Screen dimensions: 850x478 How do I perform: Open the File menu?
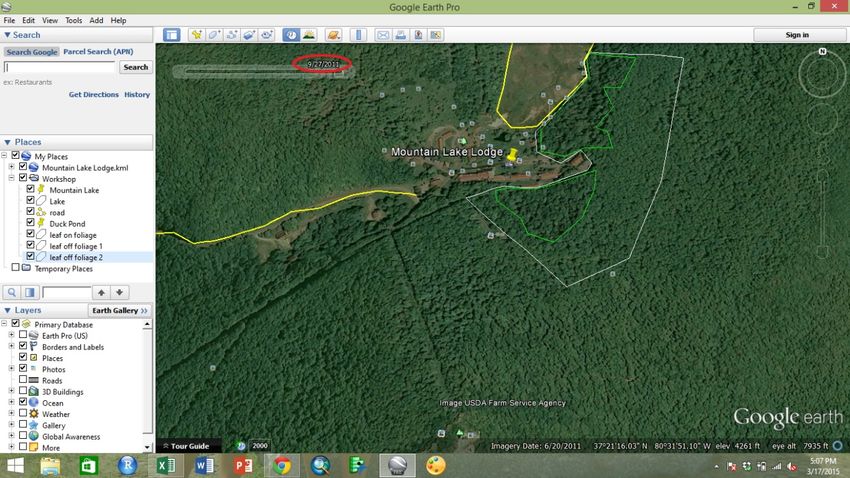click(x=9, y=20)
